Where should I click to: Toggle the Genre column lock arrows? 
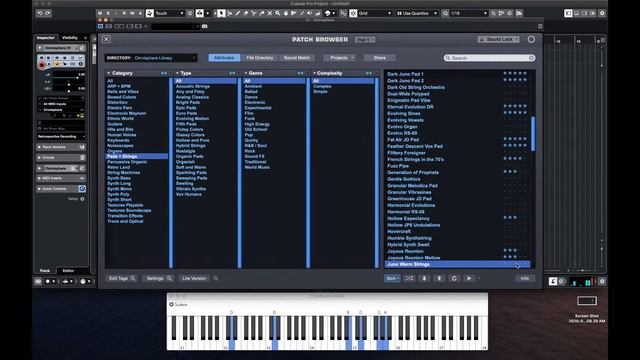click(x=300, y=73)
